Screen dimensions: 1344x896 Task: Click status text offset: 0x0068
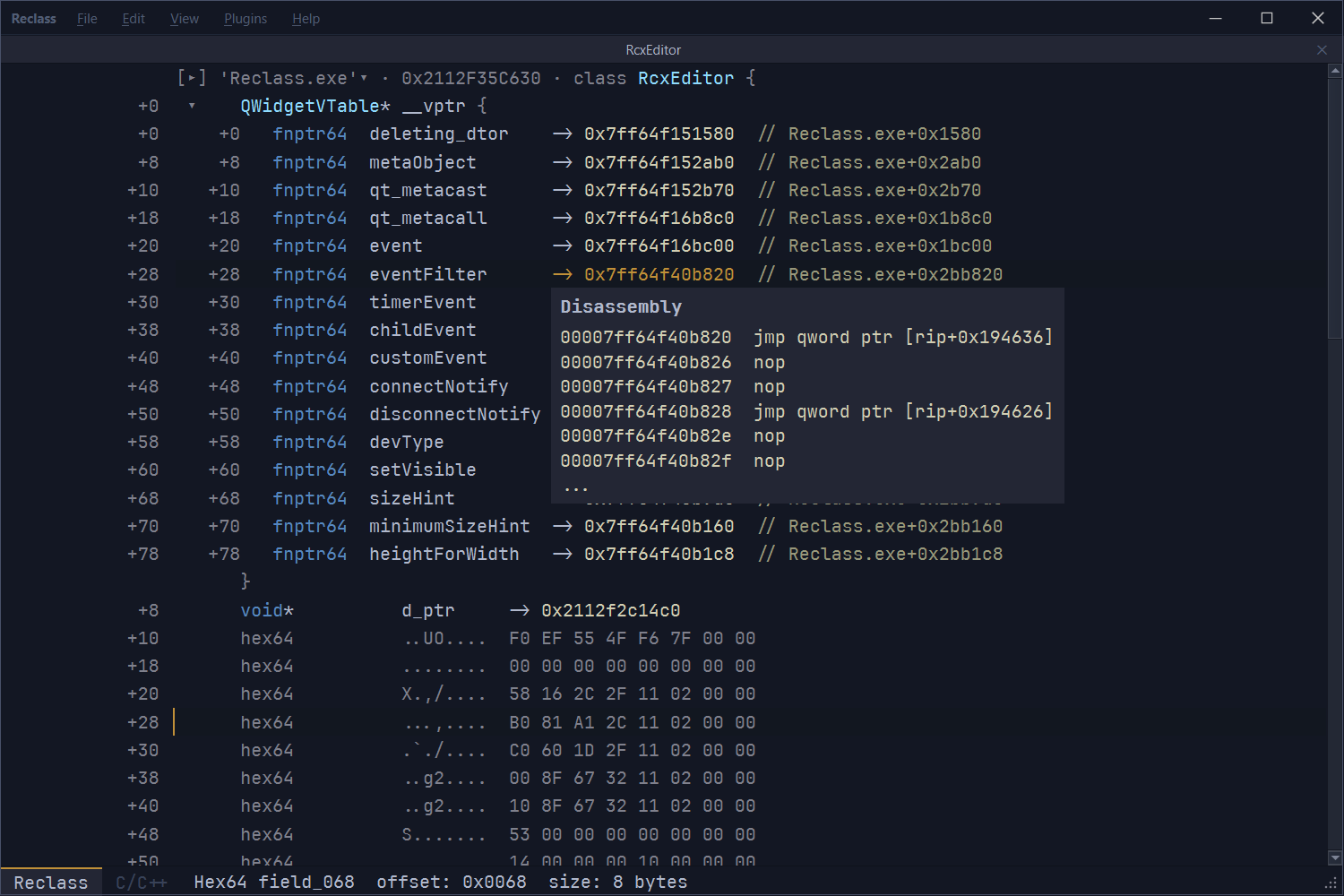click(452, 883)
